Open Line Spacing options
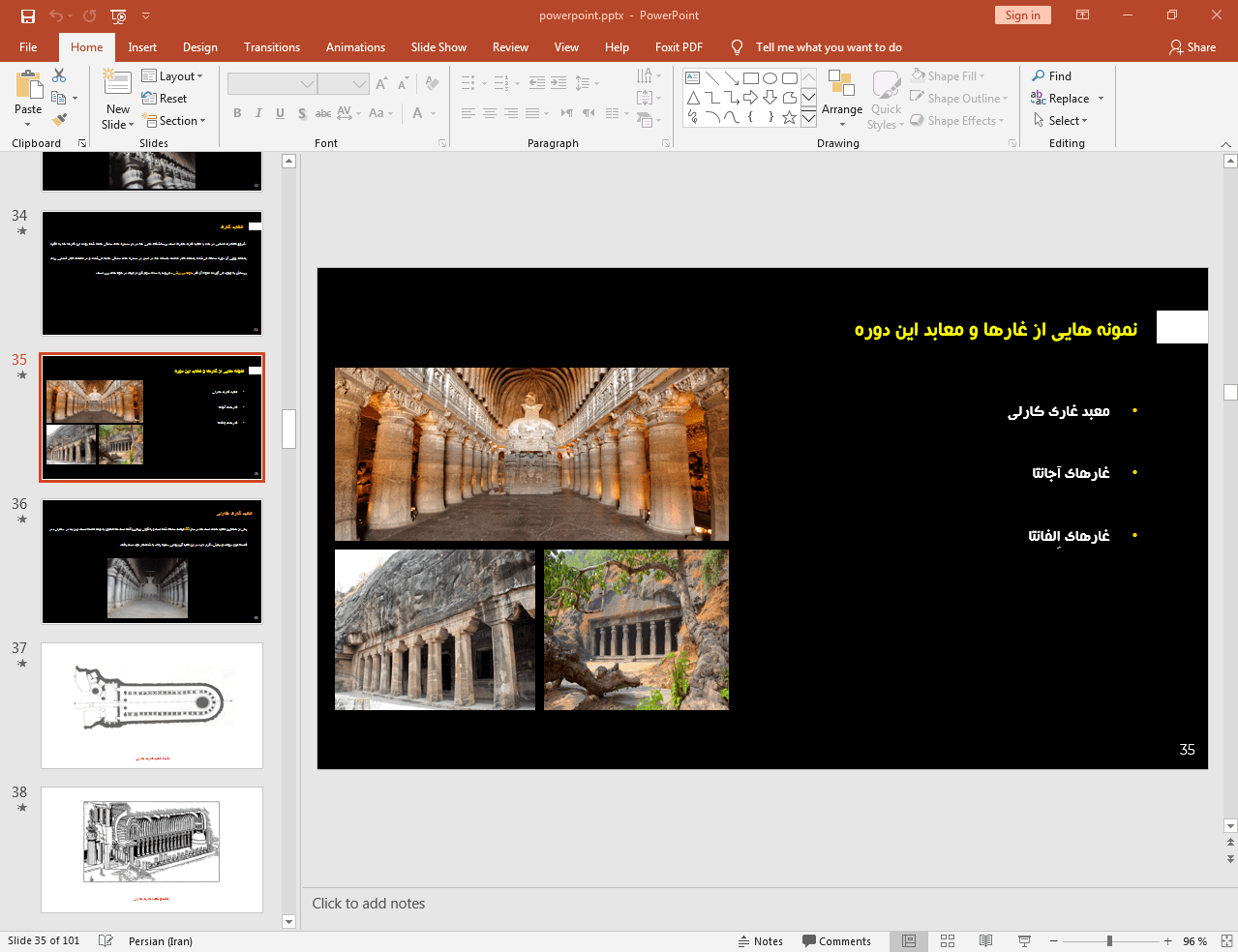 (x=587, y=83)
